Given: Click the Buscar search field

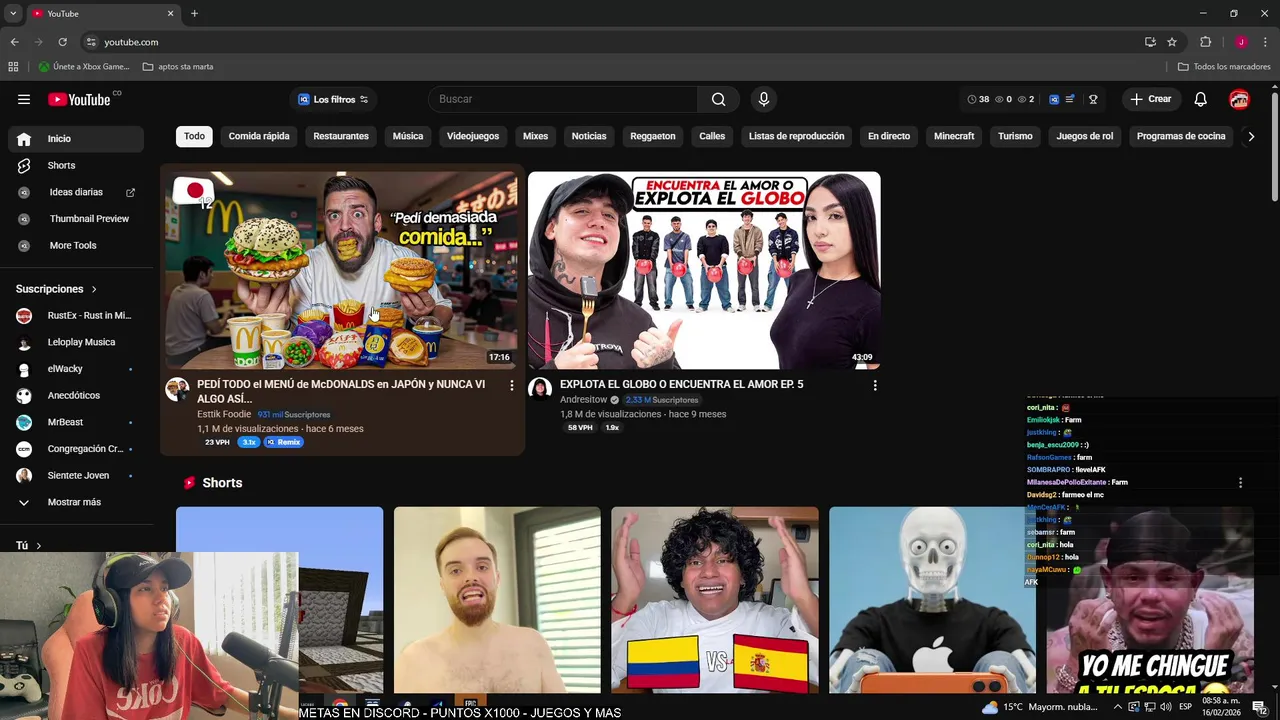Looking at the screenshot, I should 562,99.
